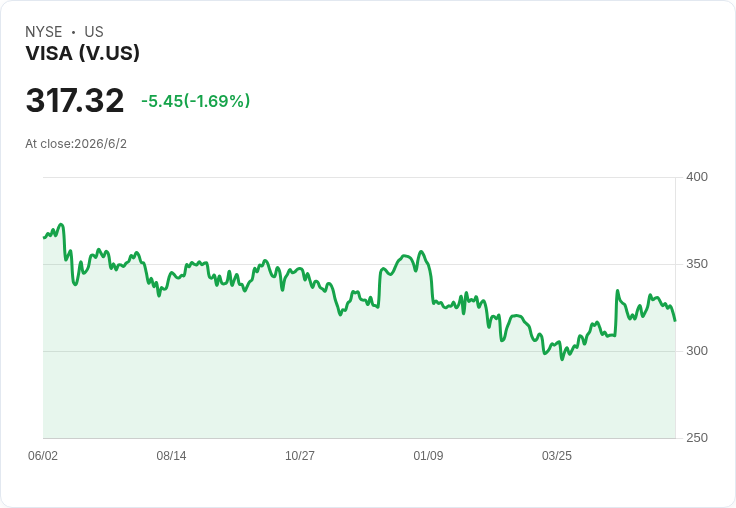Click the 350 y-axis price label

697,264
